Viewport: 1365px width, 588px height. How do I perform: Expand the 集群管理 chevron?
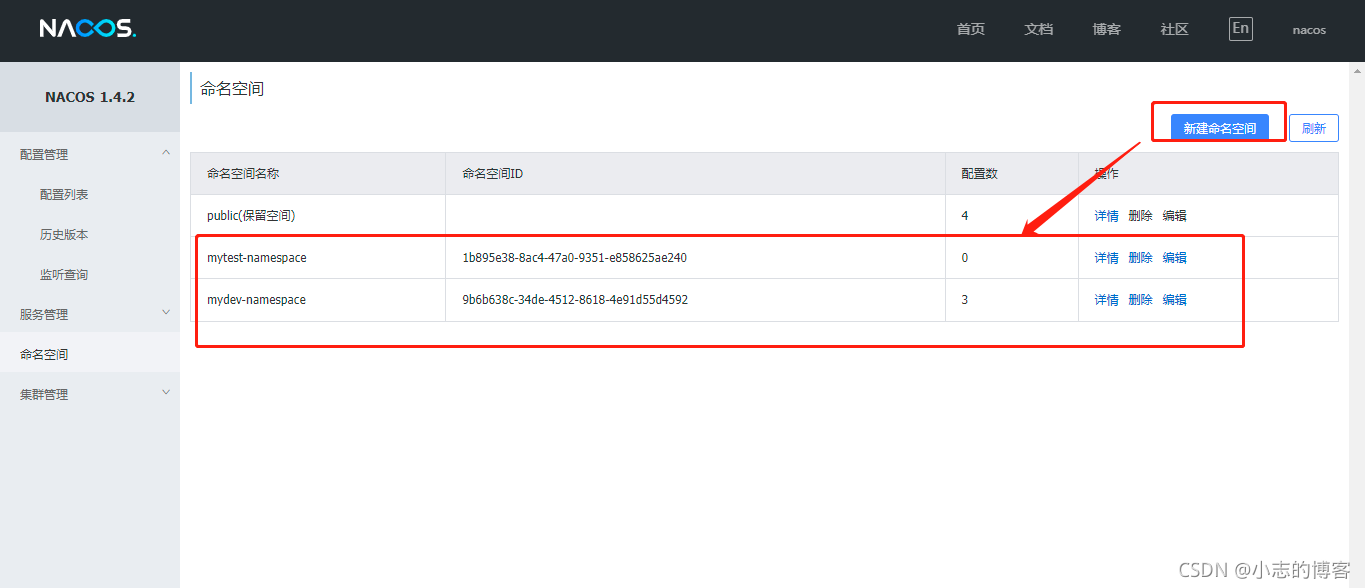[166, 392]
